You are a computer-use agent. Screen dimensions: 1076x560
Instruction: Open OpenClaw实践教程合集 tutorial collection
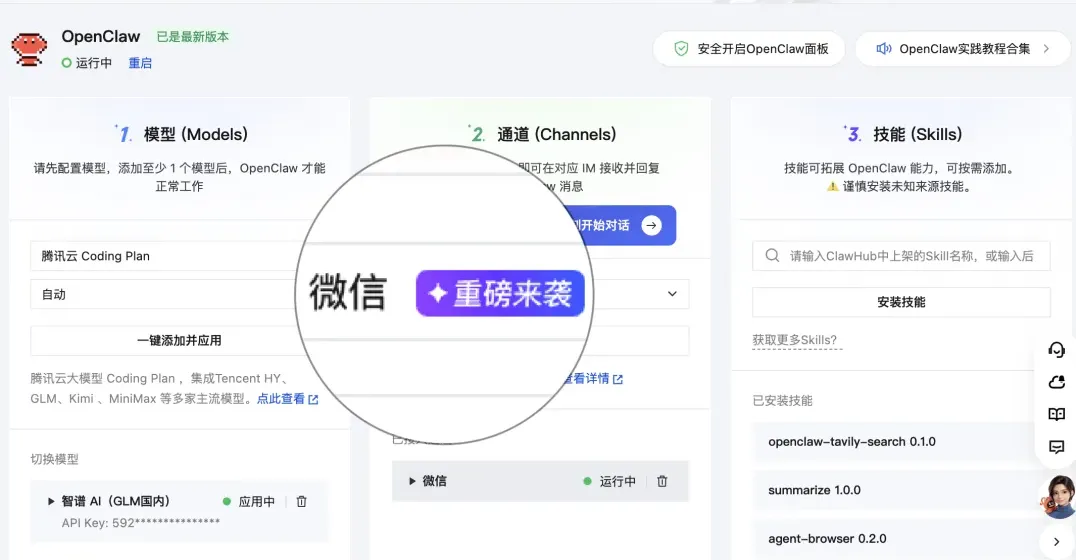pyautogui.click(x=962, y=49)
